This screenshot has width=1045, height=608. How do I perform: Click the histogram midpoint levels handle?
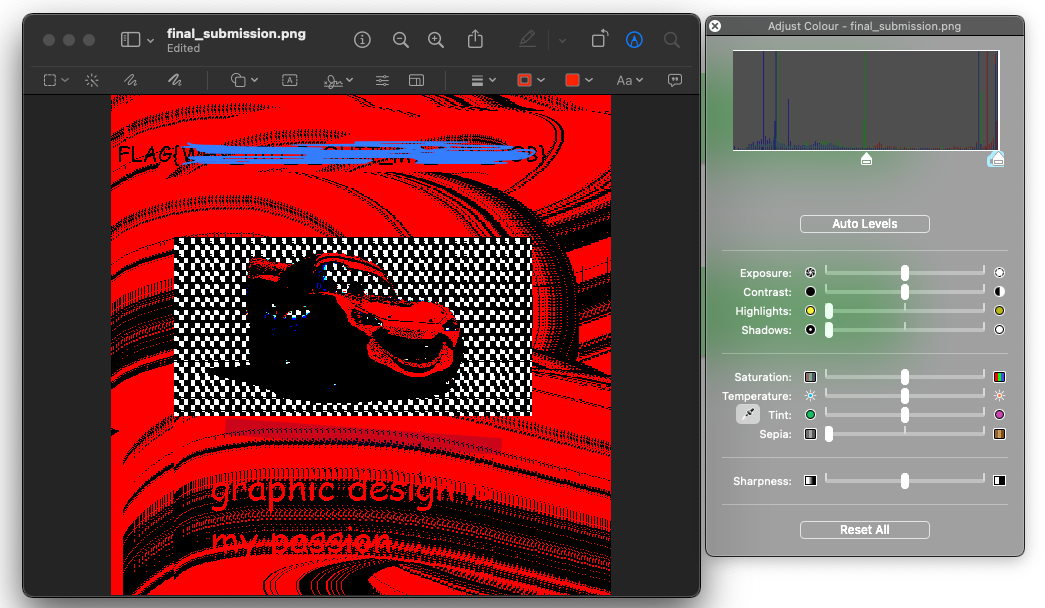click(x=866, y=159)
